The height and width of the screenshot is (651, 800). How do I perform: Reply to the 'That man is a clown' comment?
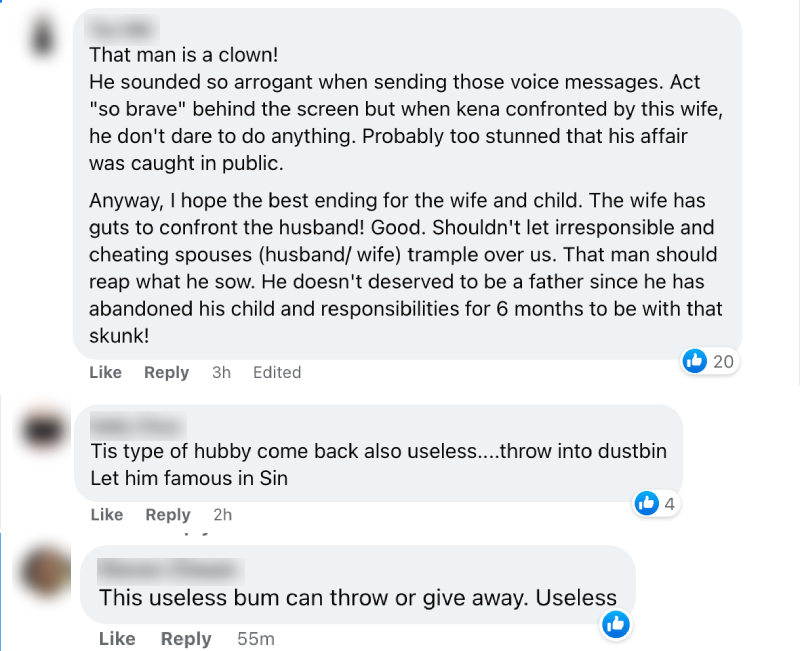(166, 372)
